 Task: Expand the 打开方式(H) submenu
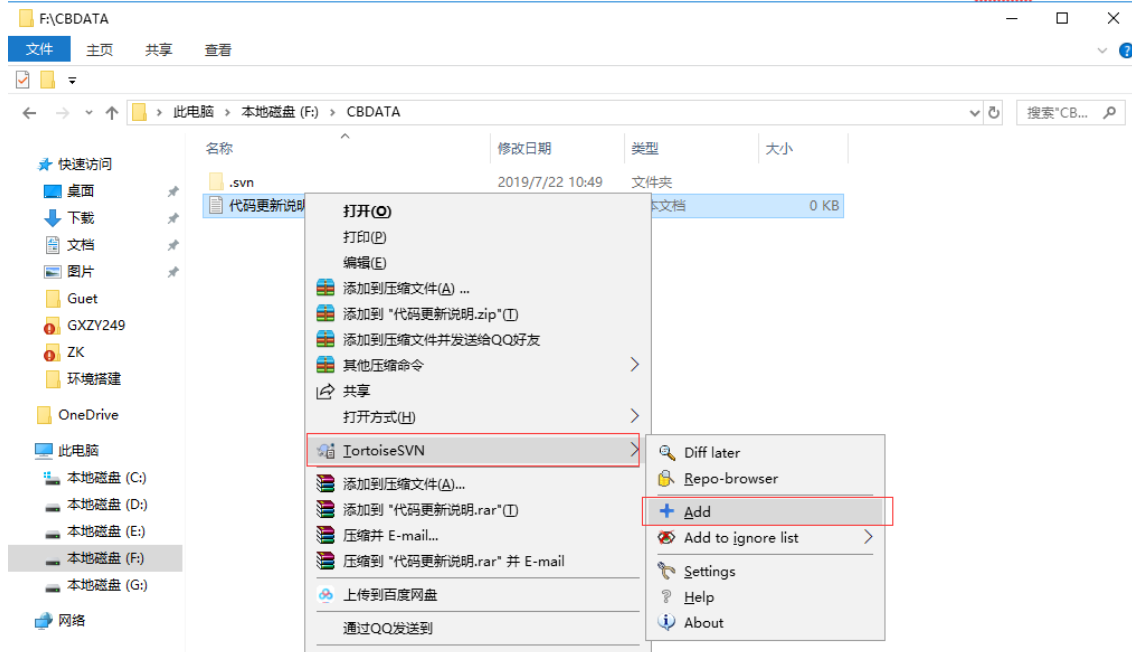point(635,416)
